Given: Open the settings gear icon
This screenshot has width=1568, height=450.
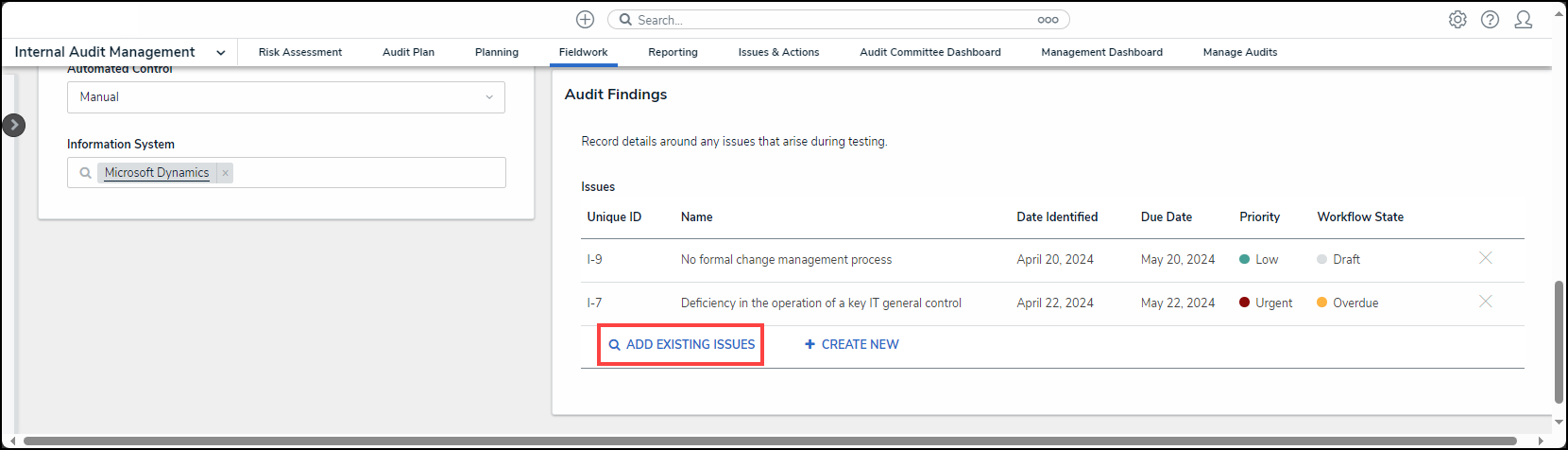Looking at the screenshot, I should coord(1457,20).
